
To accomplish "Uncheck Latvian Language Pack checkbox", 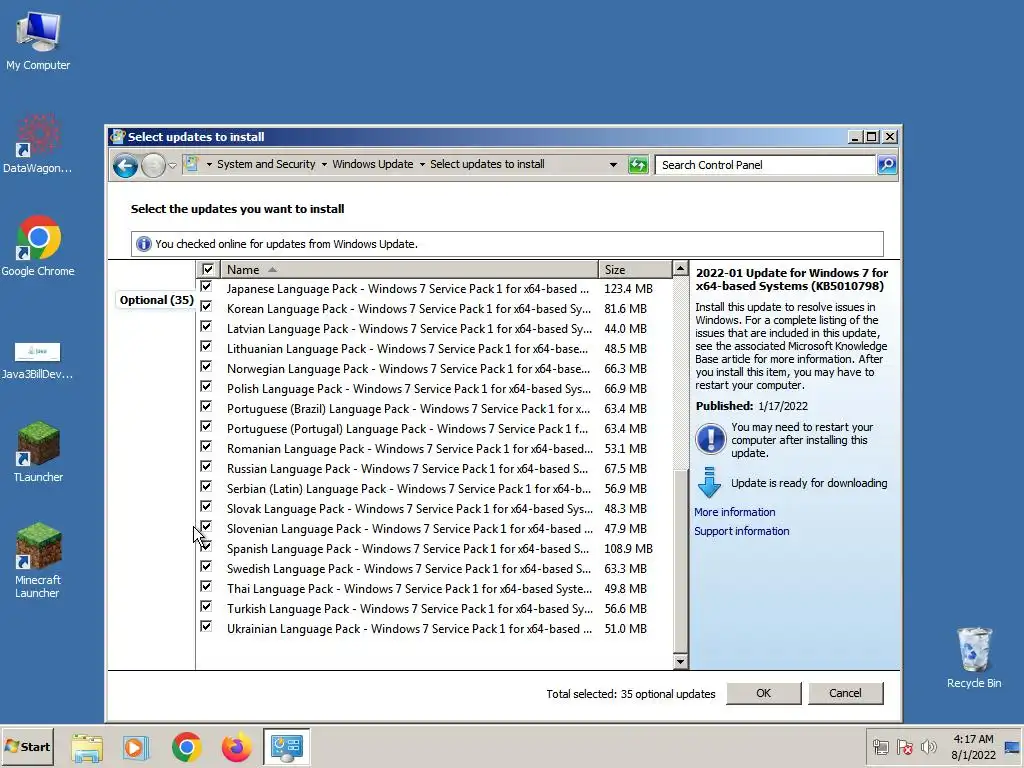I will (206, 327).
